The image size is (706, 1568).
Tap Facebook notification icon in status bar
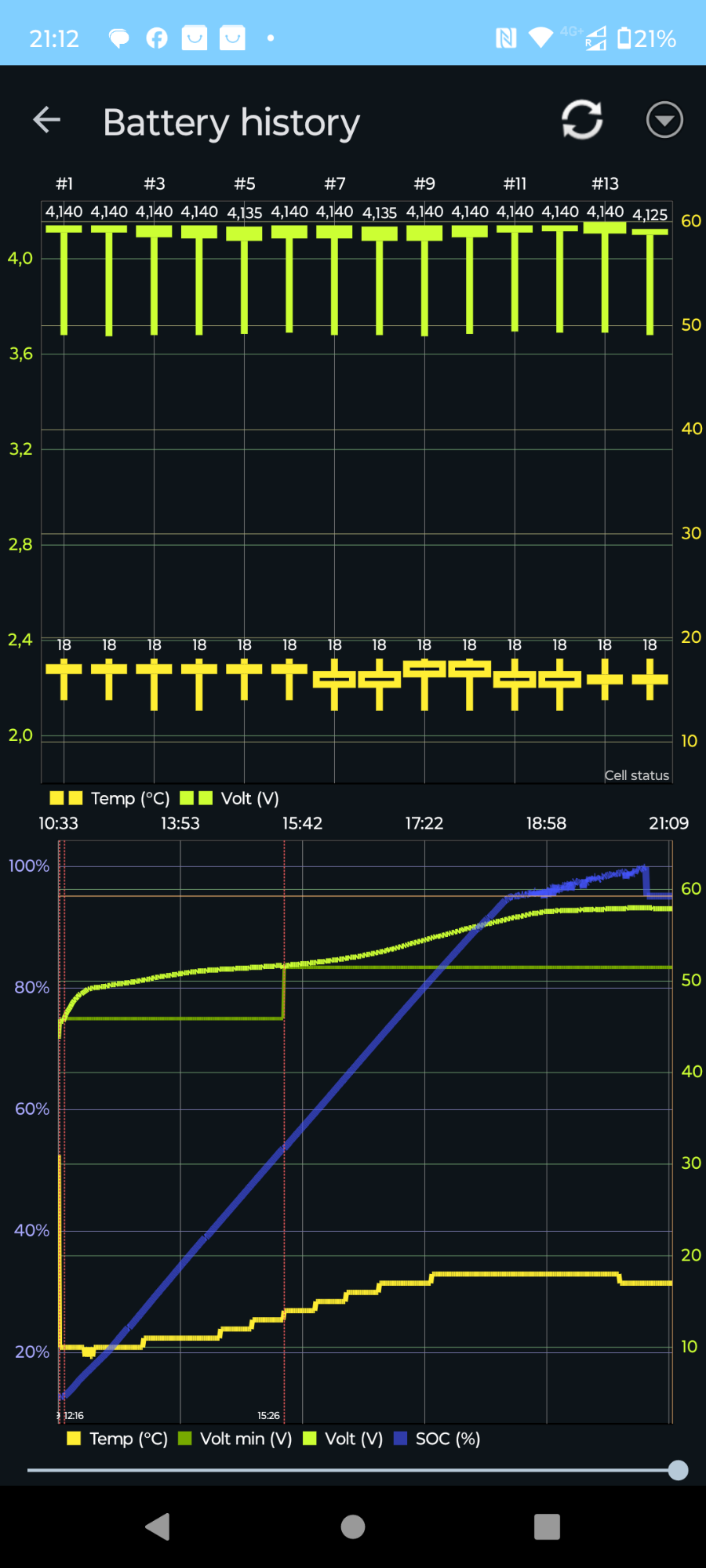(x=157, y=38)
